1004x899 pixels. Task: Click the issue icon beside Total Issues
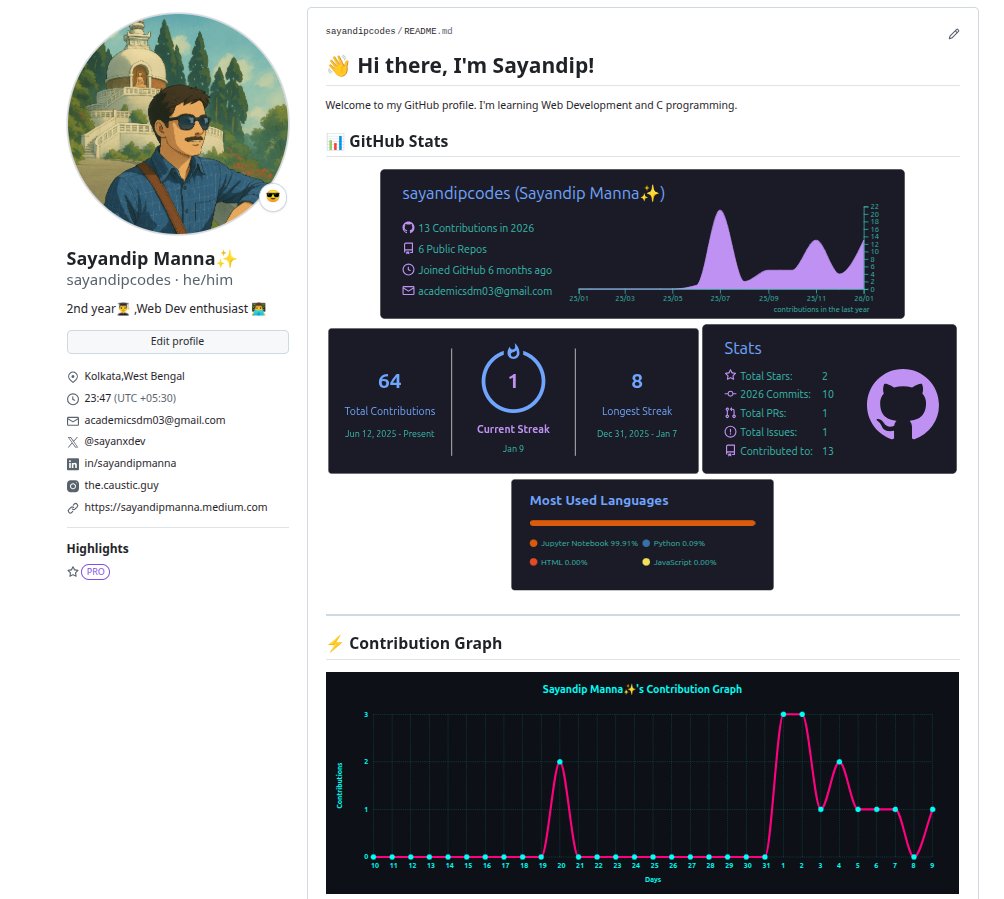pyautogui.click(x=730, y=432)
